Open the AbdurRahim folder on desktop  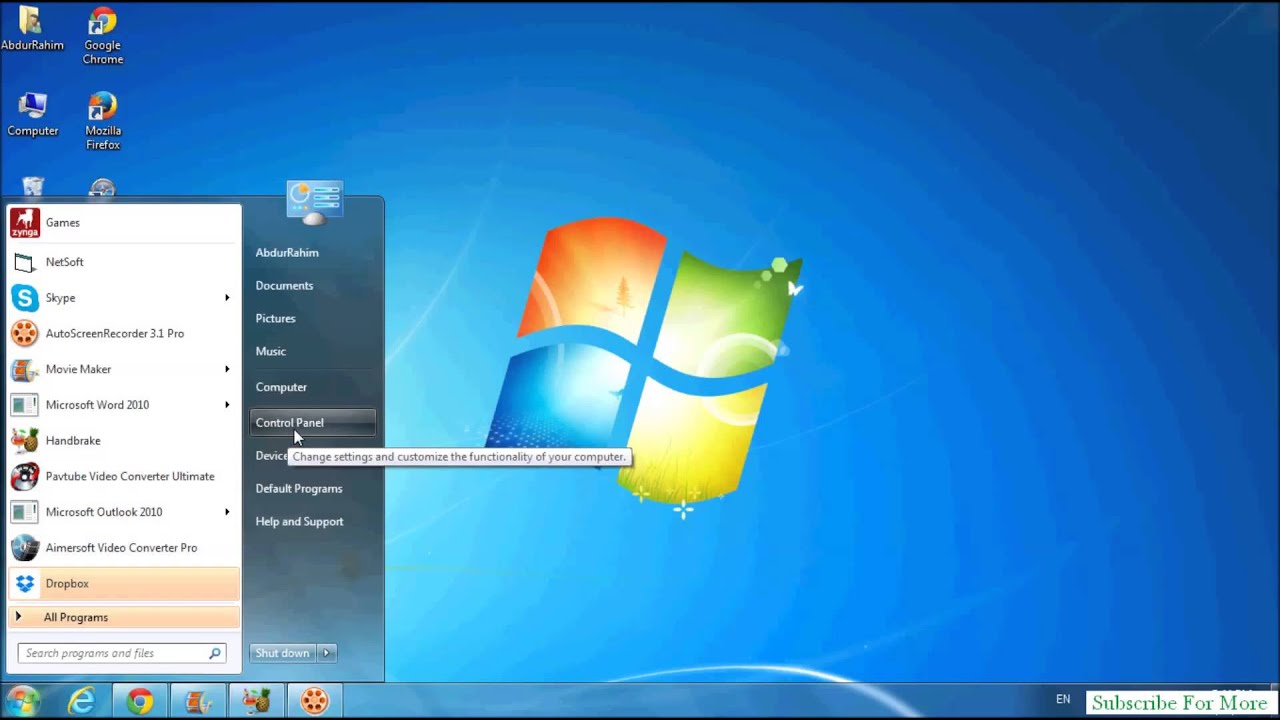[32, 28]
